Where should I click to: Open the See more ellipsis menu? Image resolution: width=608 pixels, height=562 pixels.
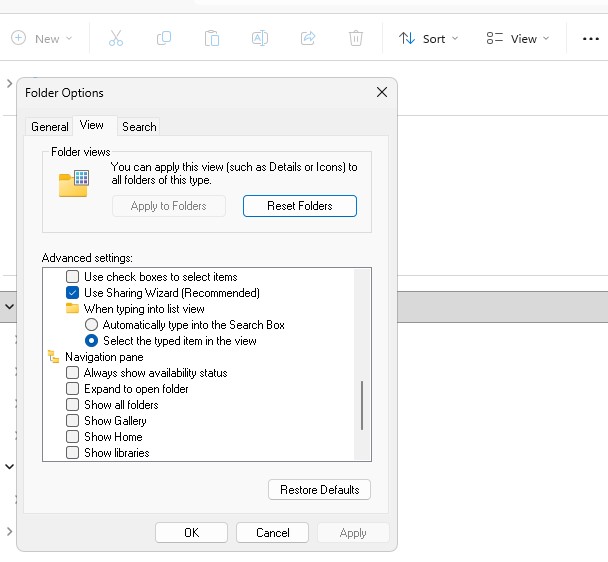click(x=590, y=39)
